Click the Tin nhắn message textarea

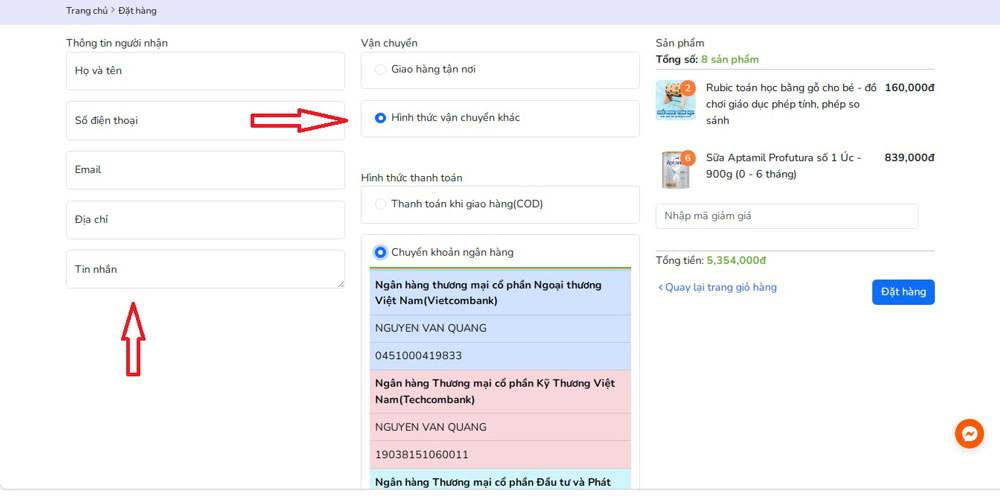[x=205, y=269]
